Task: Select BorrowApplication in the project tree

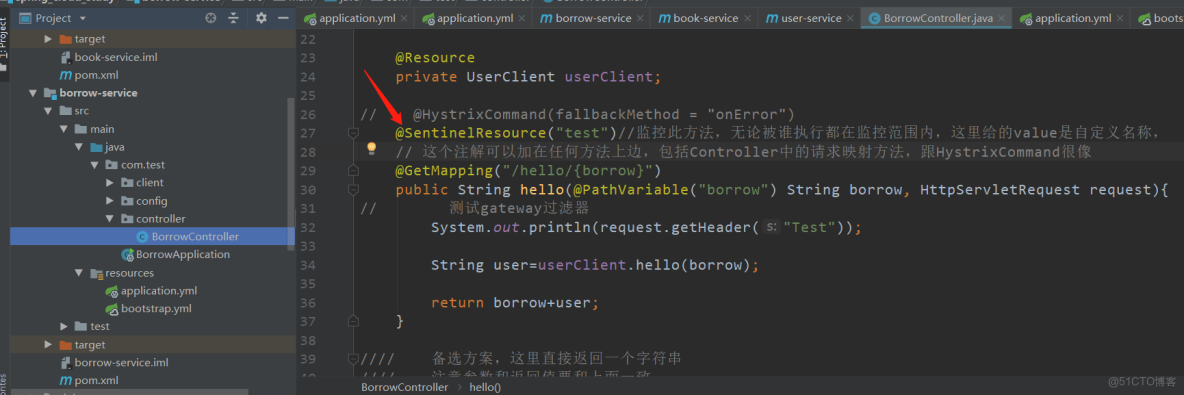Action: tap(183, 255)
